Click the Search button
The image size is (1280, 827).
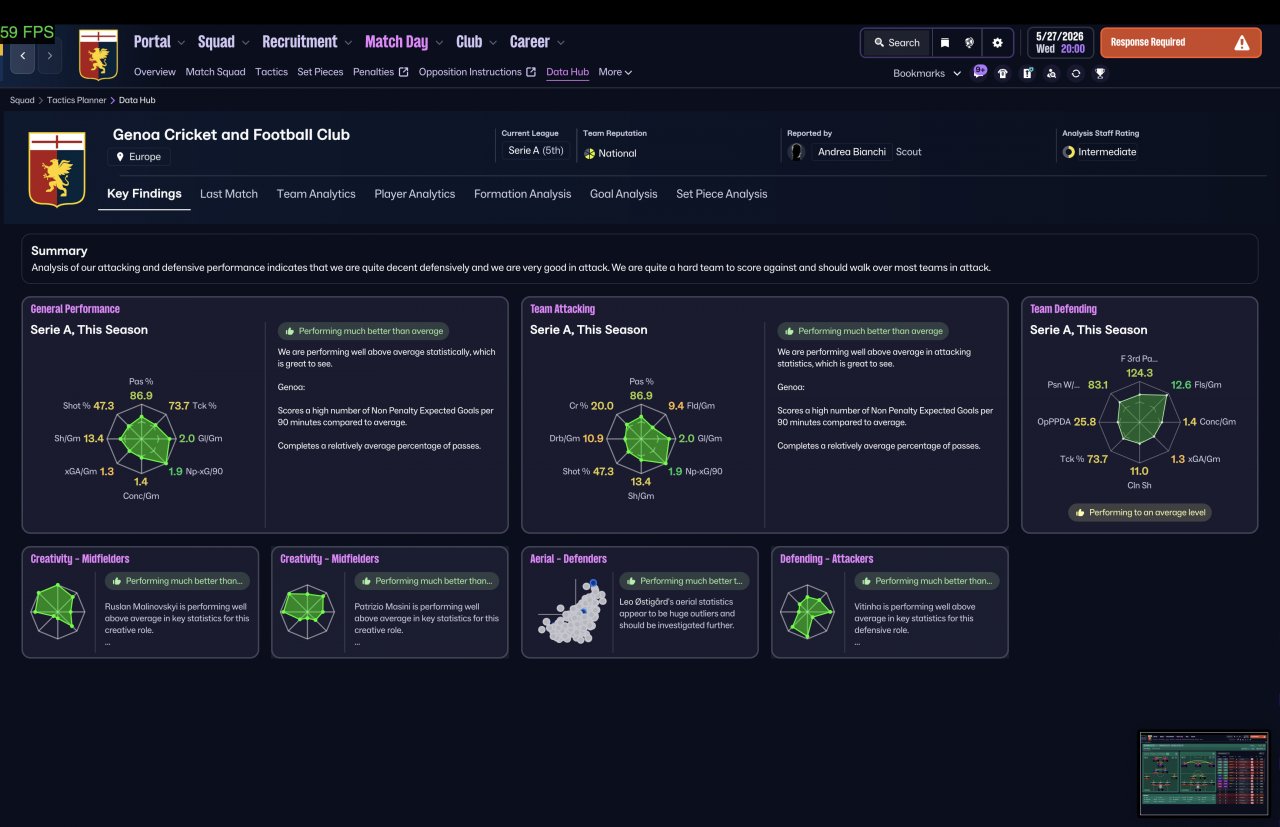pos(896,43)
